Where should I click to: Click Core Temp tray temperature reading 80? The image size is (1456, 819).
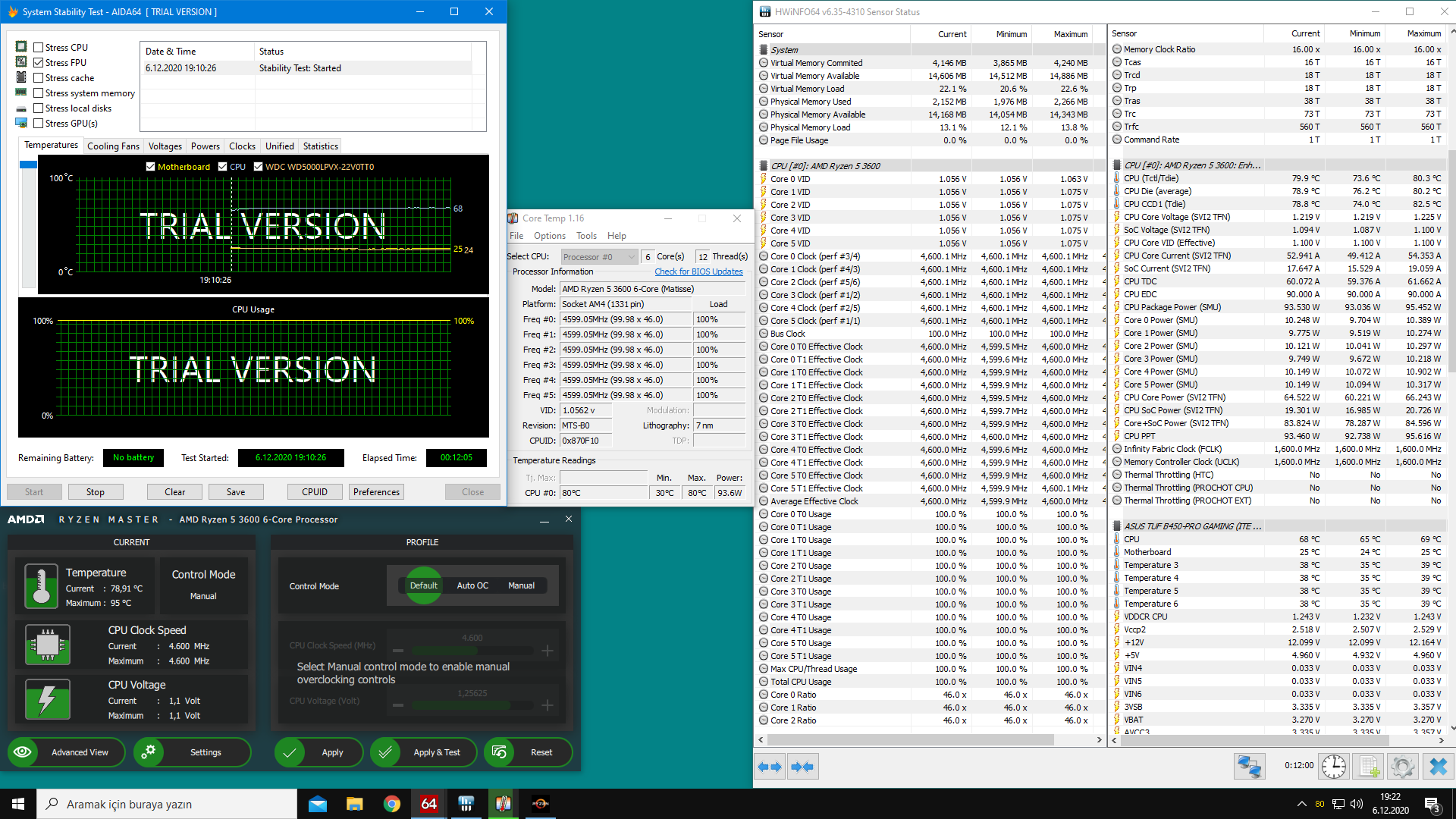point(1319,804)
